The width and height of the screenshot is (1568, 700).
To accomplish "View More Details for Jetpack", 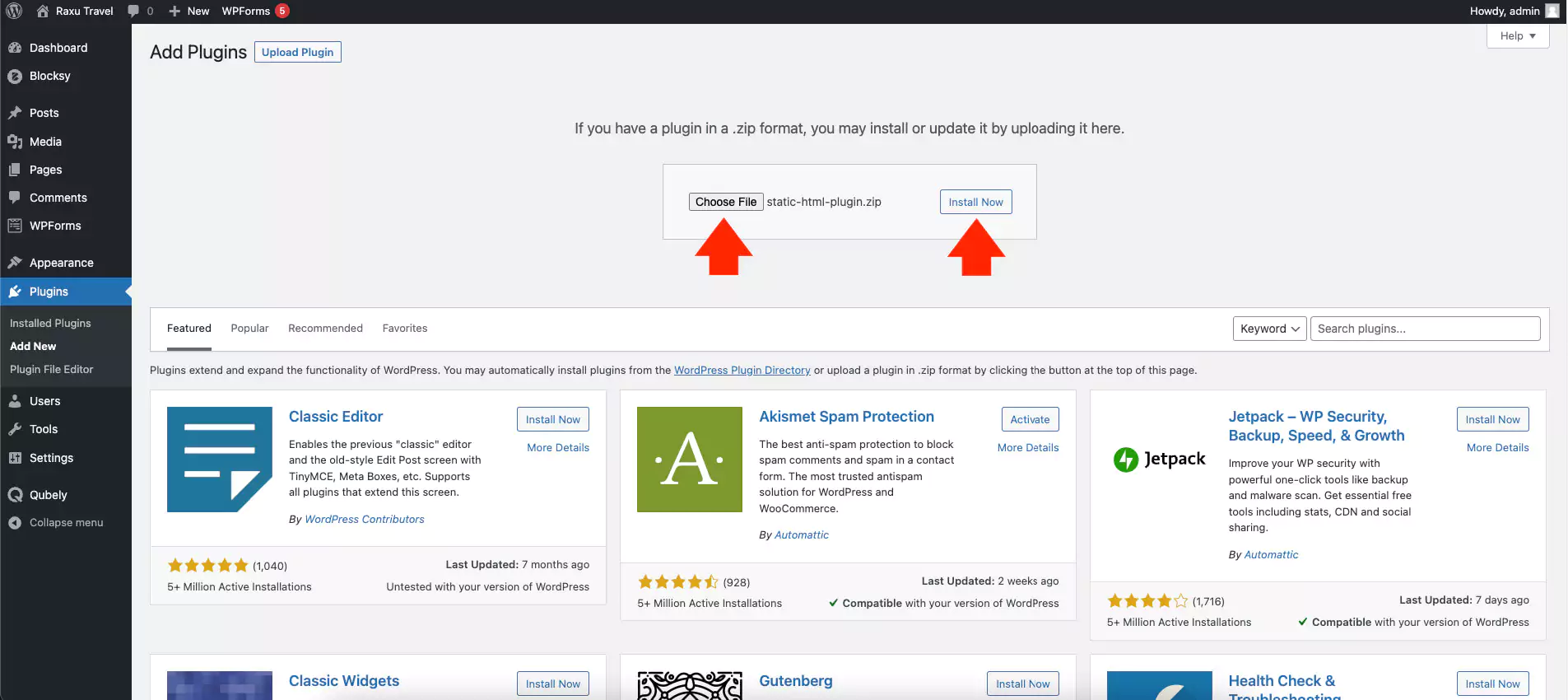I will (x=1498, y=448).
